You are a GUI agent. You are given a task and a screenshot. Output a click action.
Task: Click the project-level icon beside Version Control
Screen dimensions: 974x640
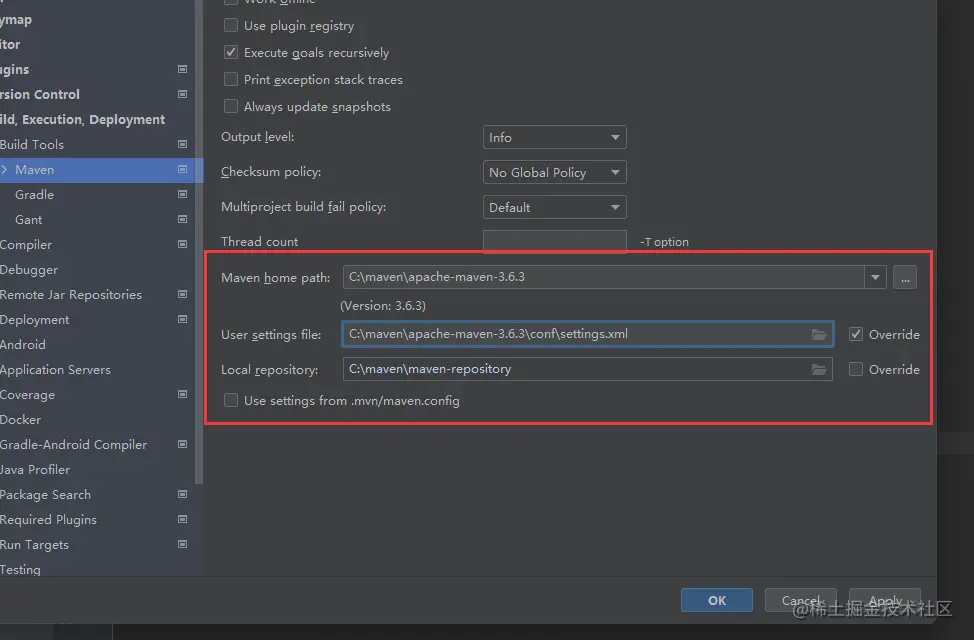[183, 94]
